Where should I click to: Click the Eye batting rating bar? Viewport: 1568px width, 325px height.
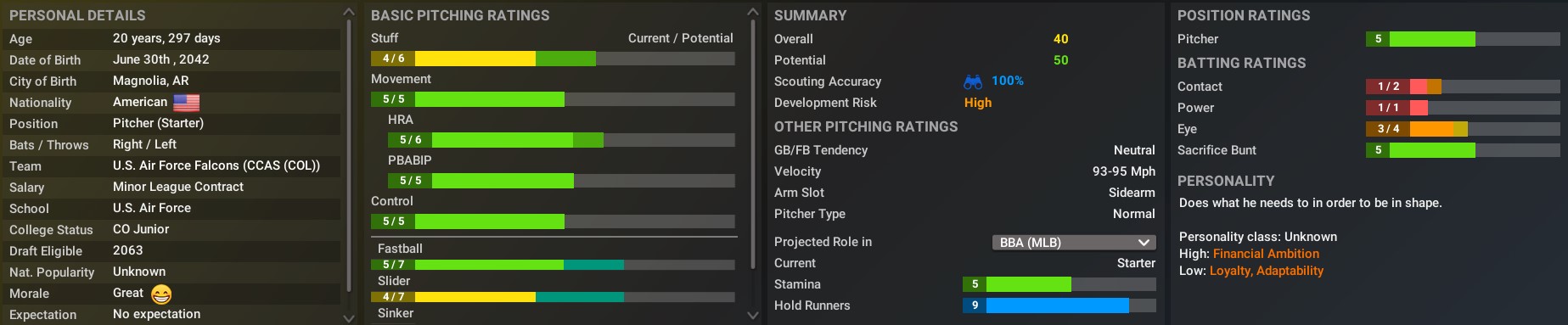(x=1463, y=129)
